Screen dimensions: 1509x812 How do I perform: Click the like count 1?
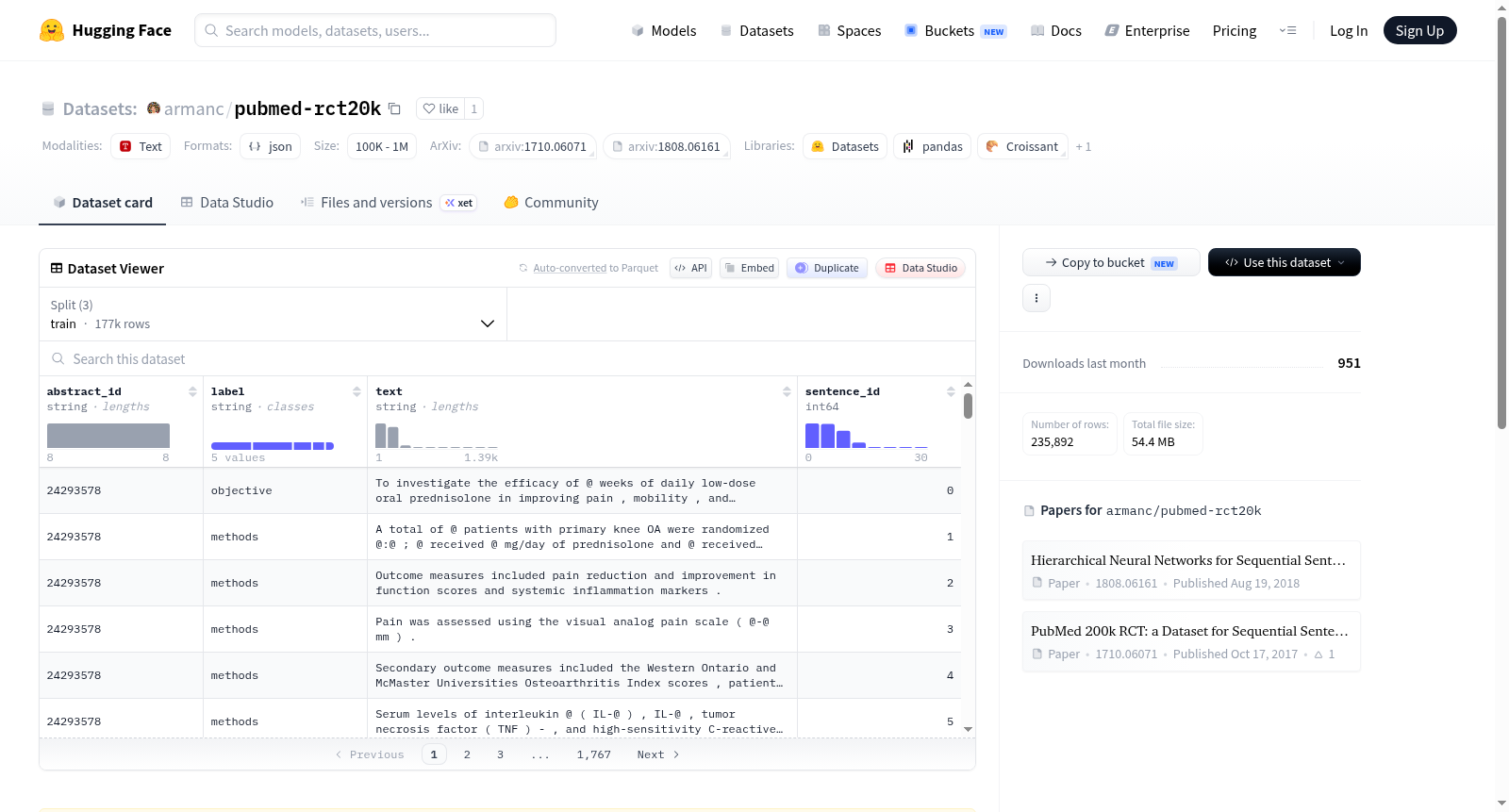click(x=473, y=108)
